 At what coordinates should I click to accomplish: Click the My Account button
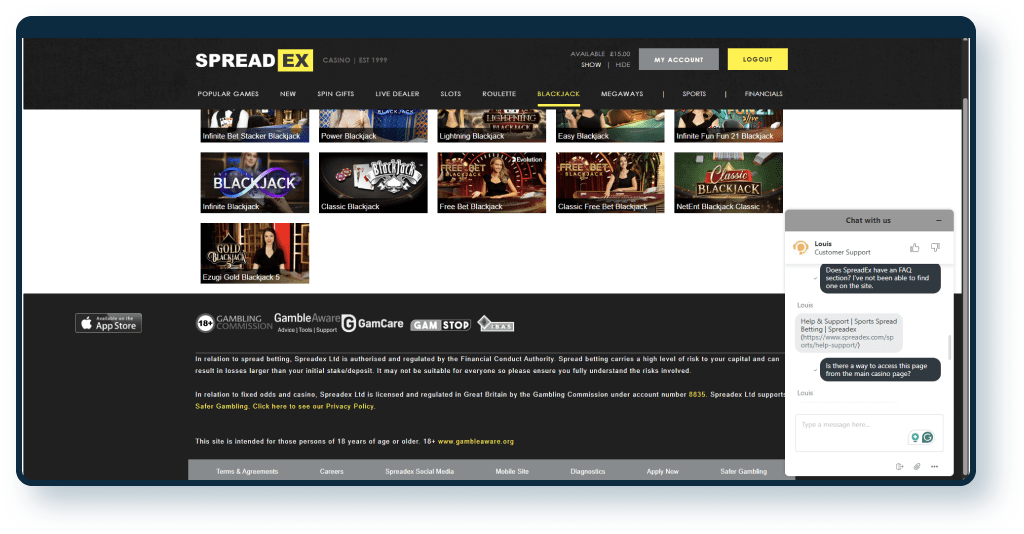click(679, 59)
